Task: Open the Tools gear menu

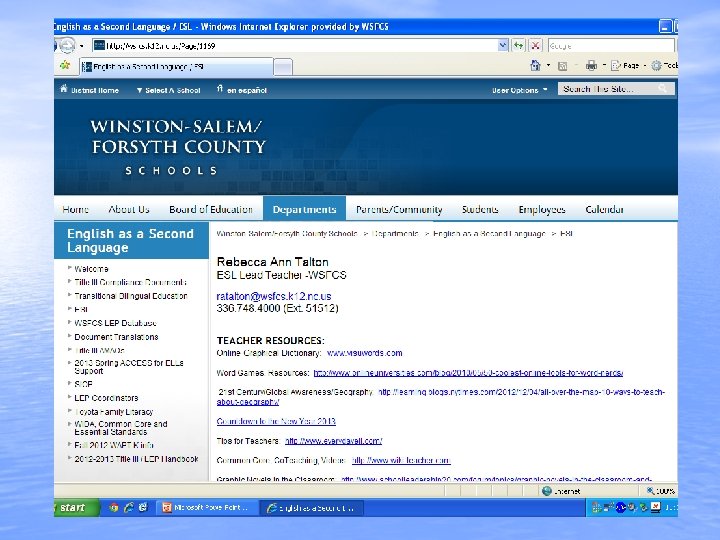Action: pos(664,66)
